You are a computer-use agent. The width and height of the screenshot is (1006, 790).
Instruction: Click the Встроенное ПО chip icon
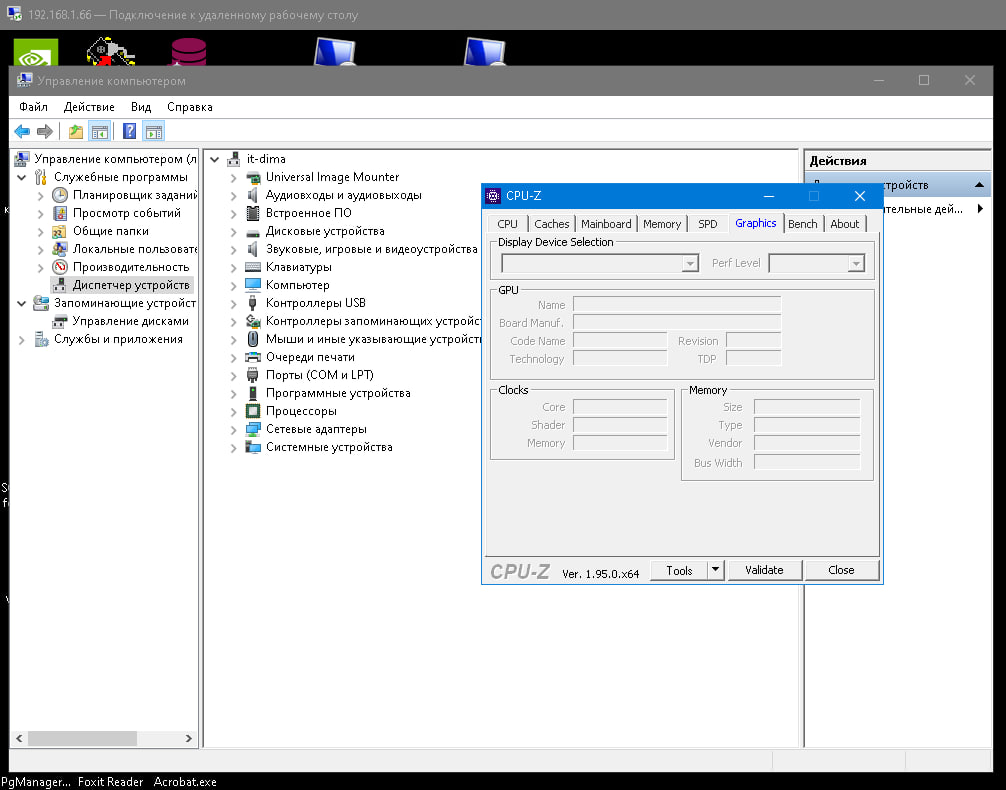pyautogui.click(x=253, y=213)
